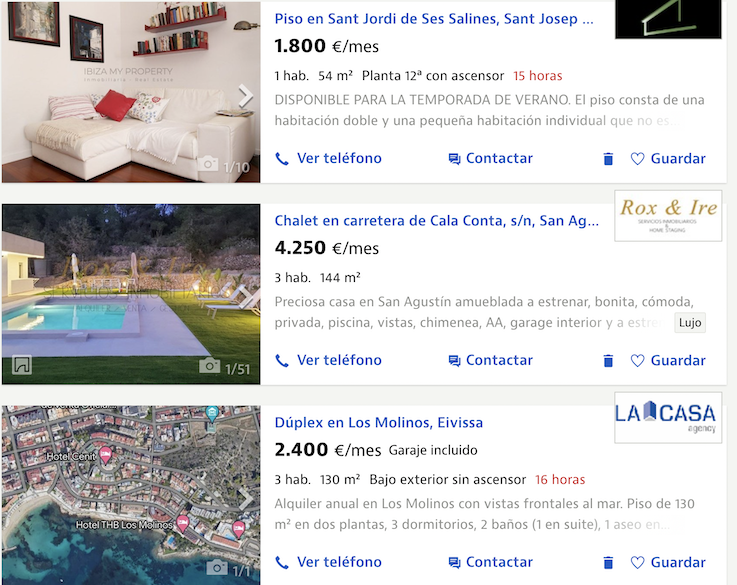This screenshot has height=585, width=737.
Task: Open the Dúplex en Los Molinos, Eivissa listing link
Action: pos(378,422)
